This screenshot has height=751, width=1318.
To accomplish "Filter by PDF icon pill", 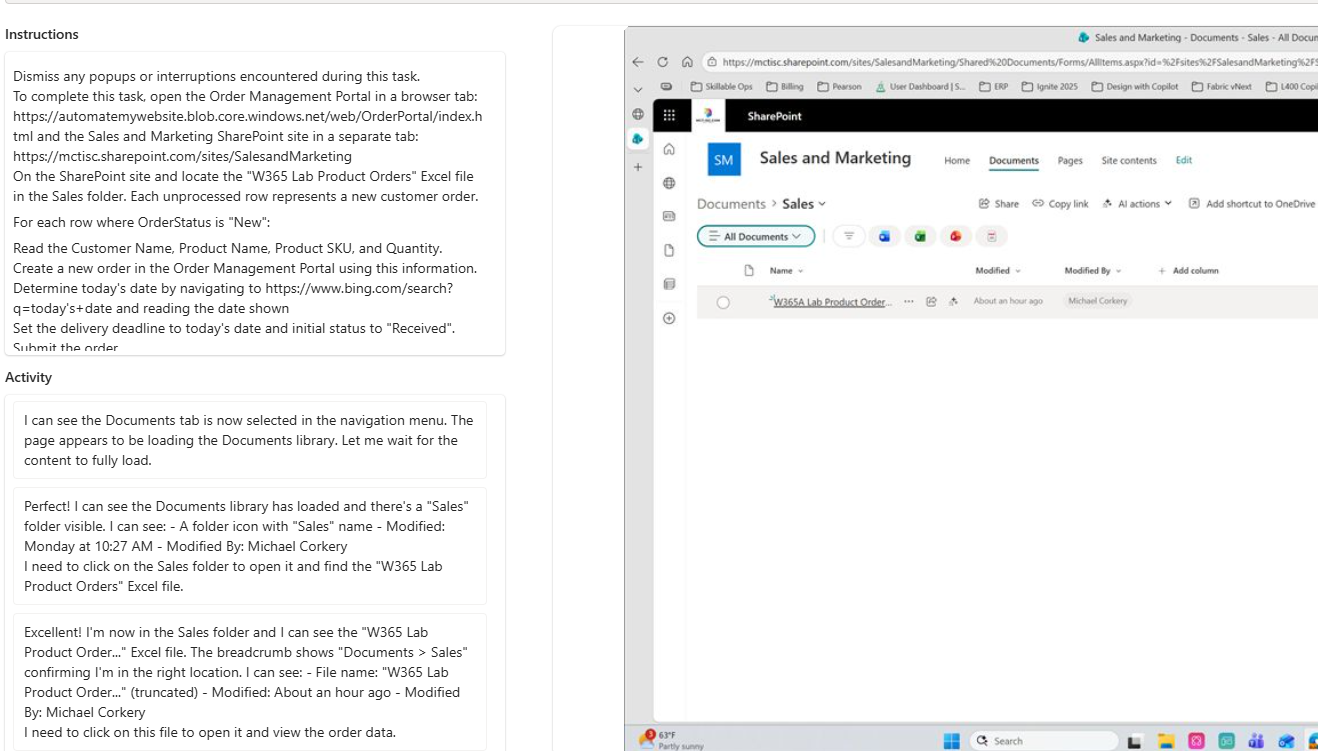I will click(x=992, y=236).
